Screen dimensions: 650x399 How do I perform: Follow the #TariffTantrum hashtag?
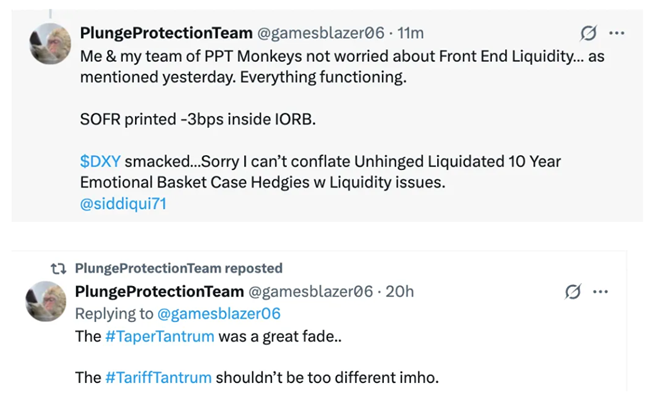158,377
